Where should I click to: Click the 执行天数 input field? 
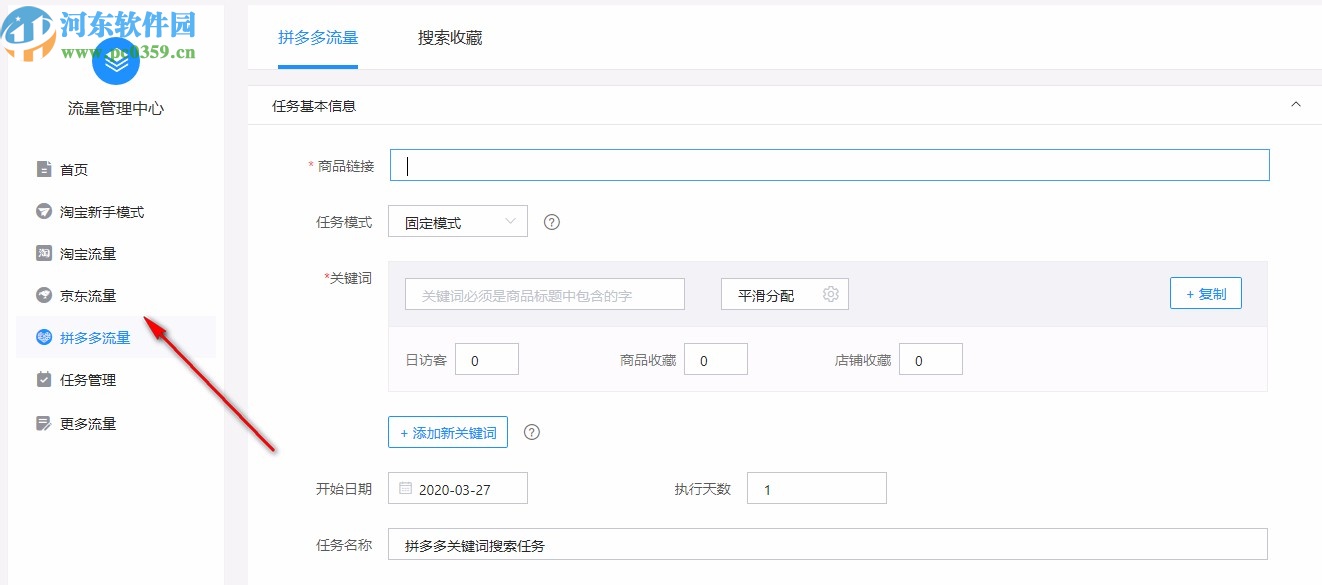(817, 488)
